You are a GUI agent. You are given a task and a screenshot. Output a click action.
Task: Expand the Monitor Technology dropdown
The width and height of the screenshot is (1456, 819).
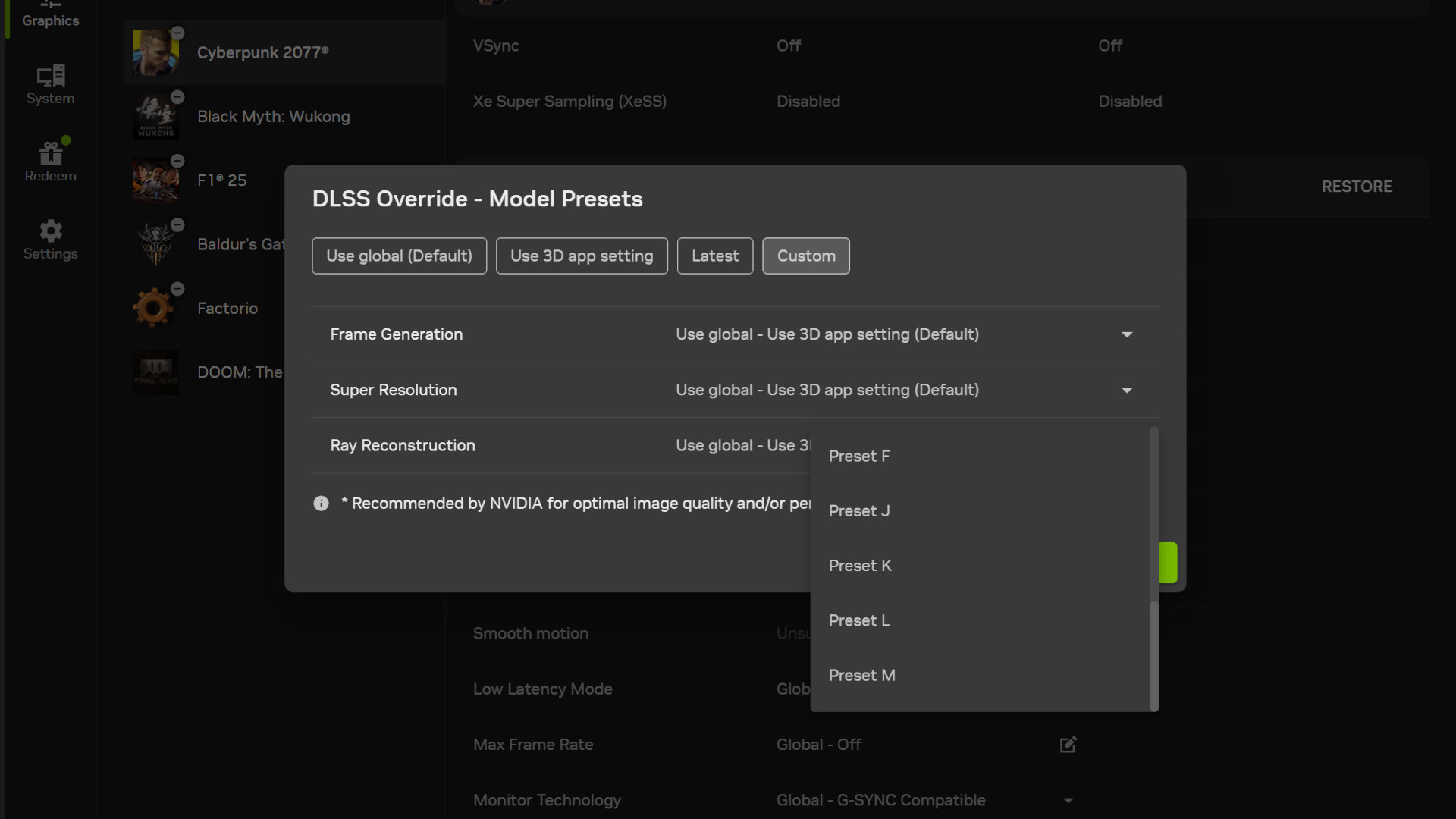point(1067,800)
